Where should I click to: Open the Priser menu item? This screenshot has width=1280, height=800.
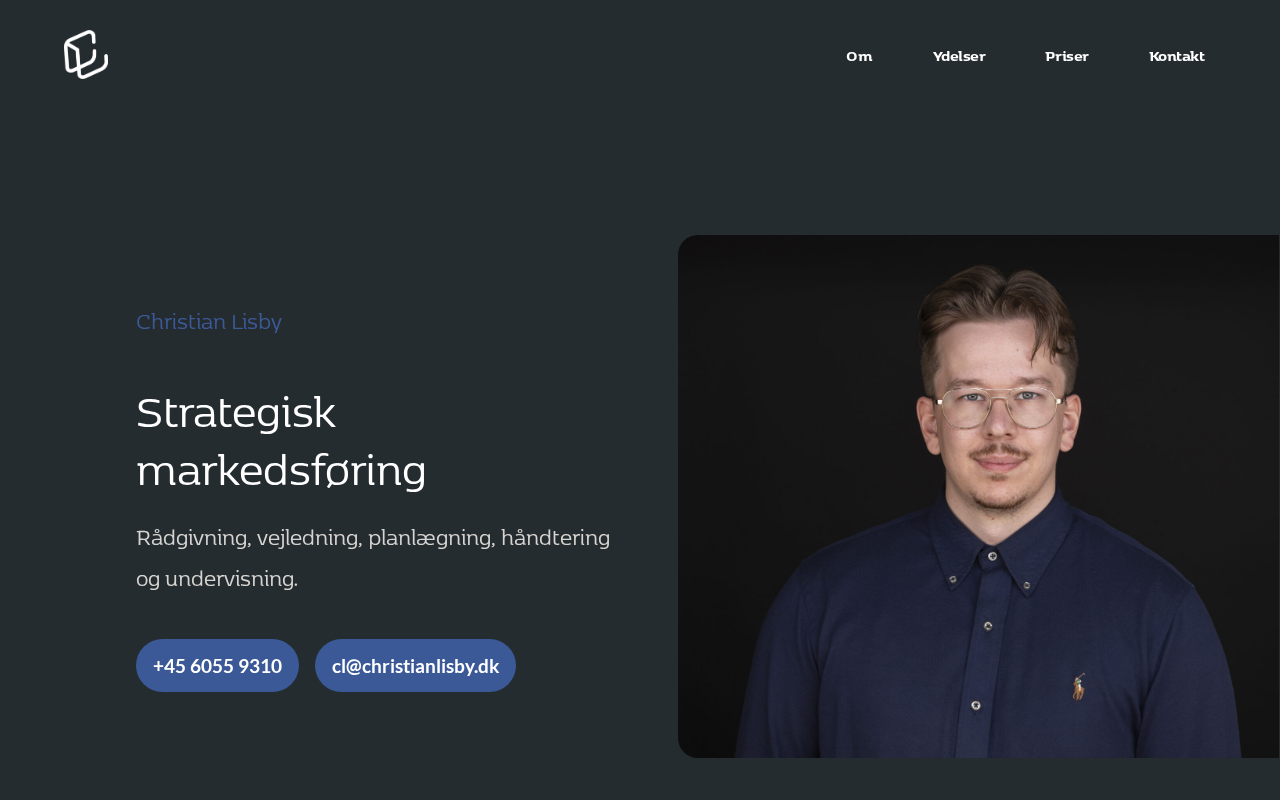1067,56
